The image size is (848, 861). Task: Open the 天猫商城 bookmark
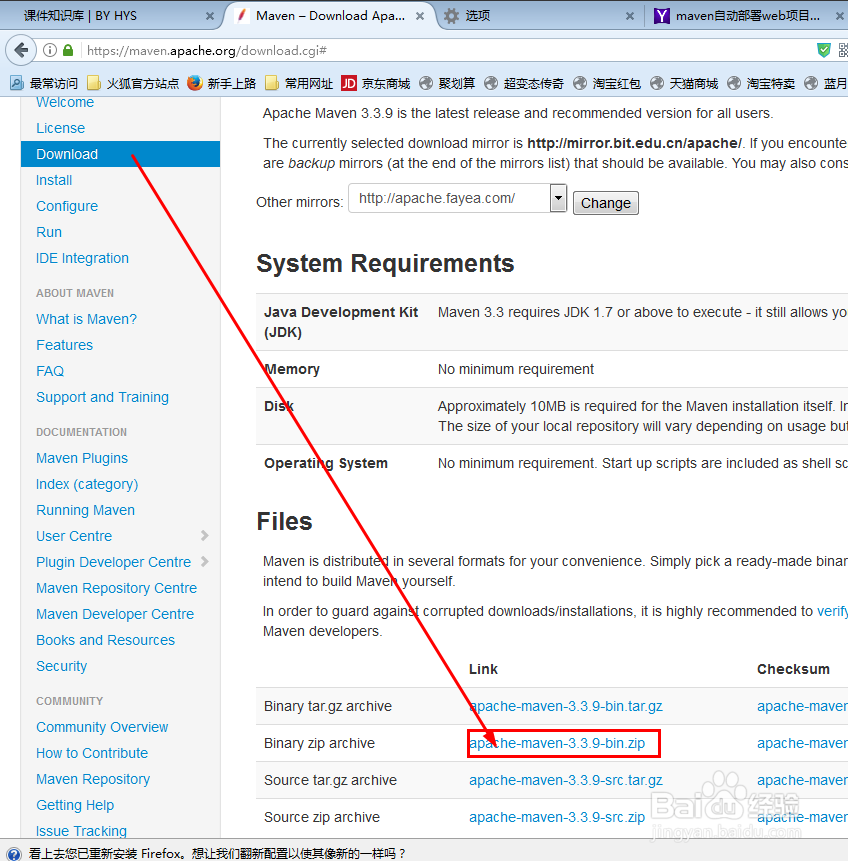tap(684, 83)
